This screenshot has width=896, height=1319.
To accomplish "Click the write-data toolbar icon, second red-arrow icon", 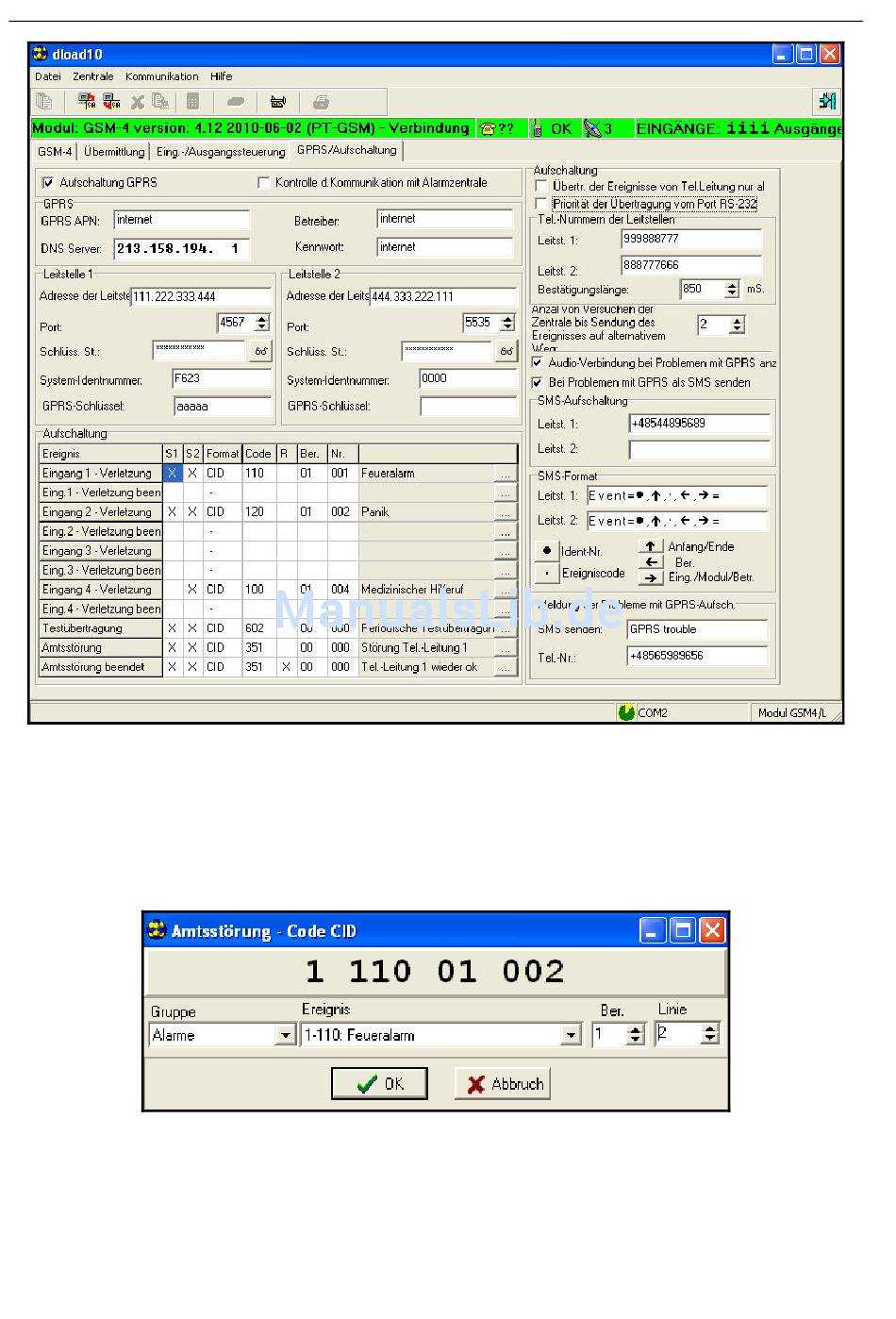I will coord(111,102).
